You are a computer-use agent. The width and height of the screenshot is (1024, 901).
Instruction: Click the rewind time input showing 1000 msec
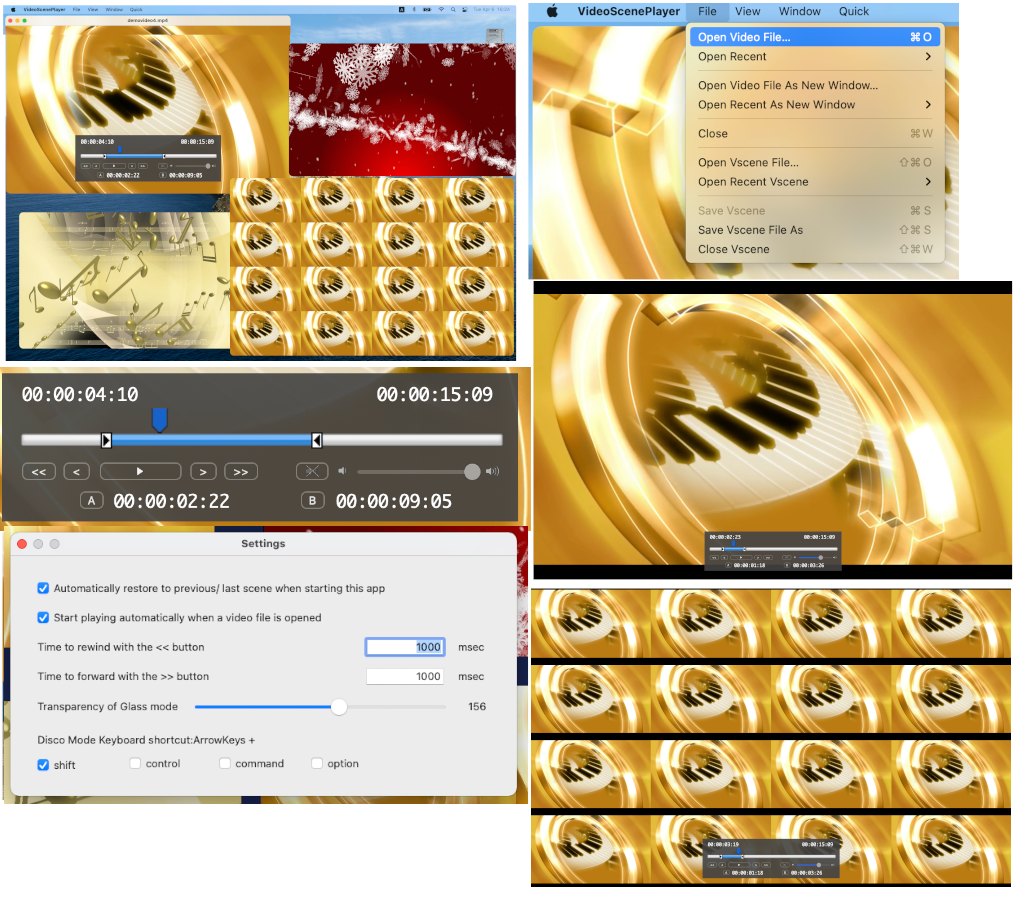pos(404,647)
